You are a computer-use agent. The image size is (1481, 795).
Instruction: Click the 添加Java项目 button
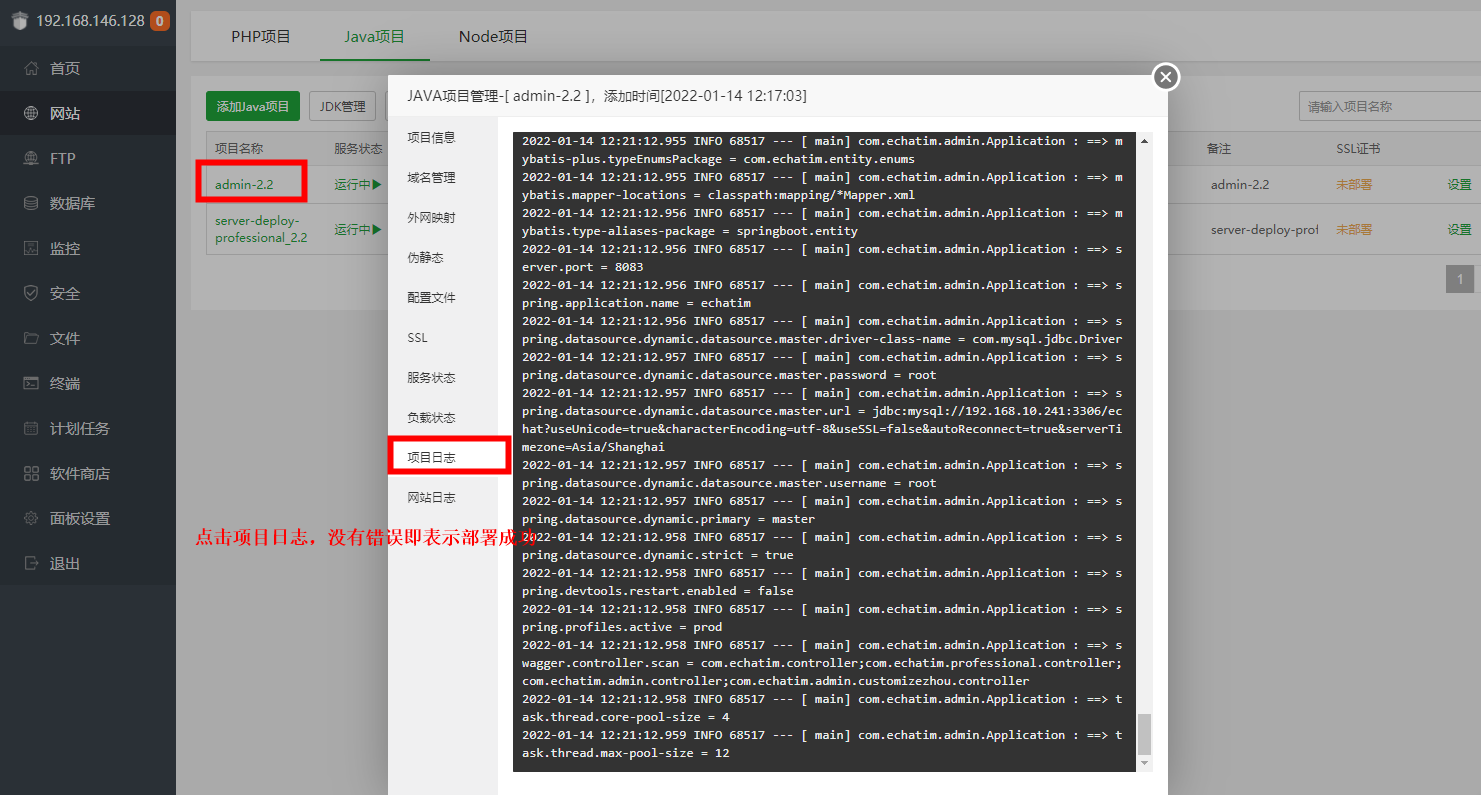click(253, 107)
